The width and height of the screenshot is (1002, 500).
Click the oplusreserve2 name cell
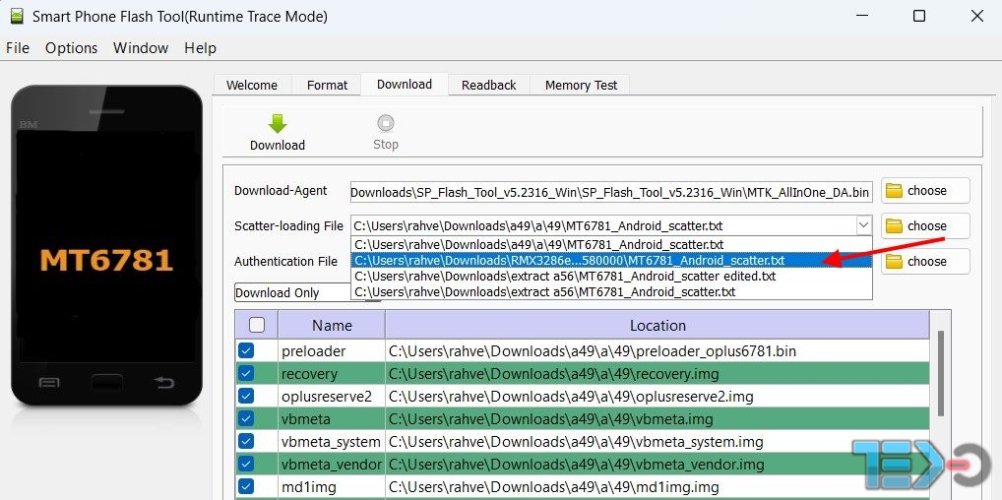[332, 396]
